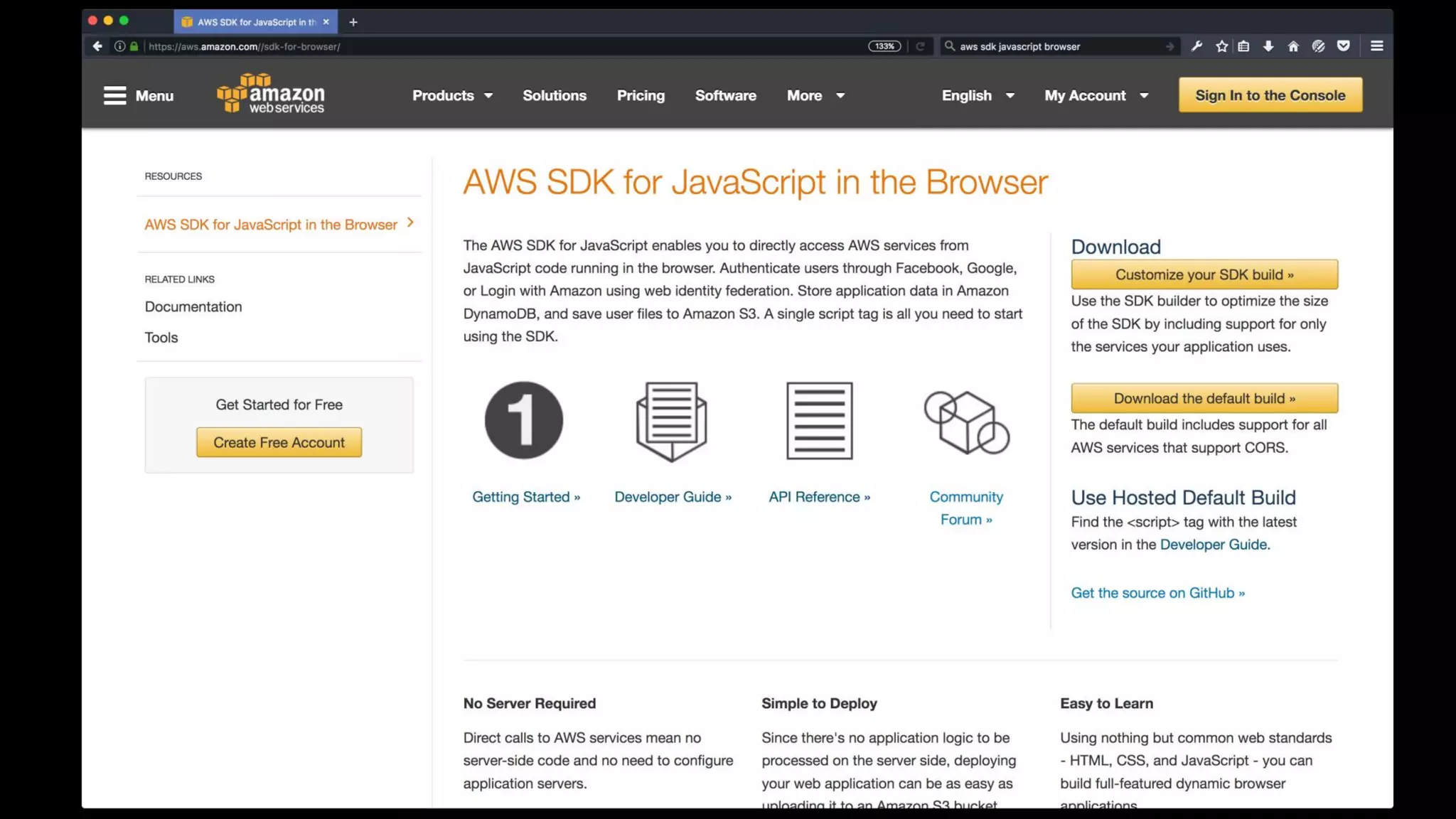The width and height of the screenshot is (1456, 819).
Task: Open the Firefox hamburger menu
Action: coord(1376,46)
